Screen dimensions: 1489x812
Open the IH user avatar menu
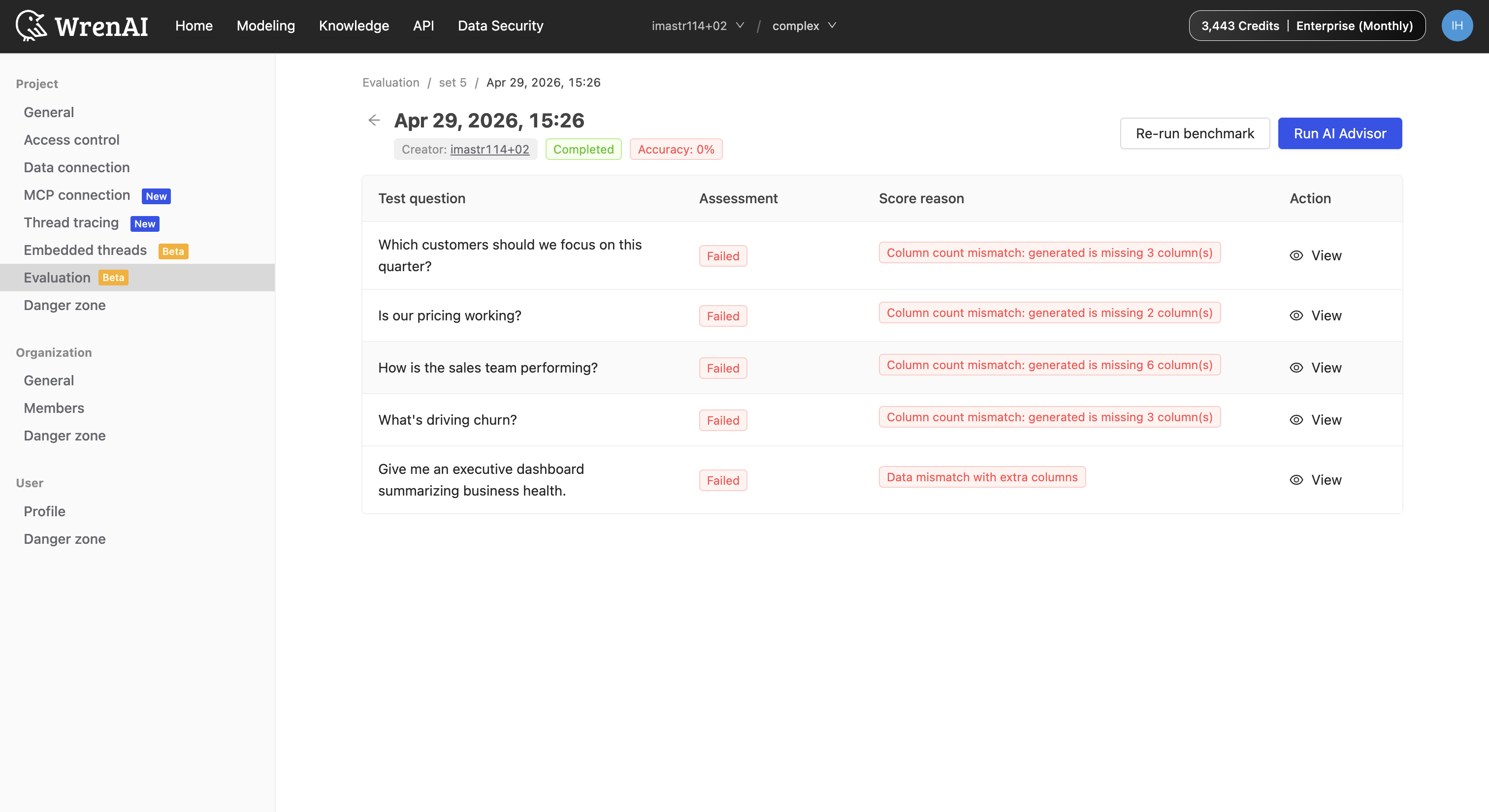(1457, 26)
